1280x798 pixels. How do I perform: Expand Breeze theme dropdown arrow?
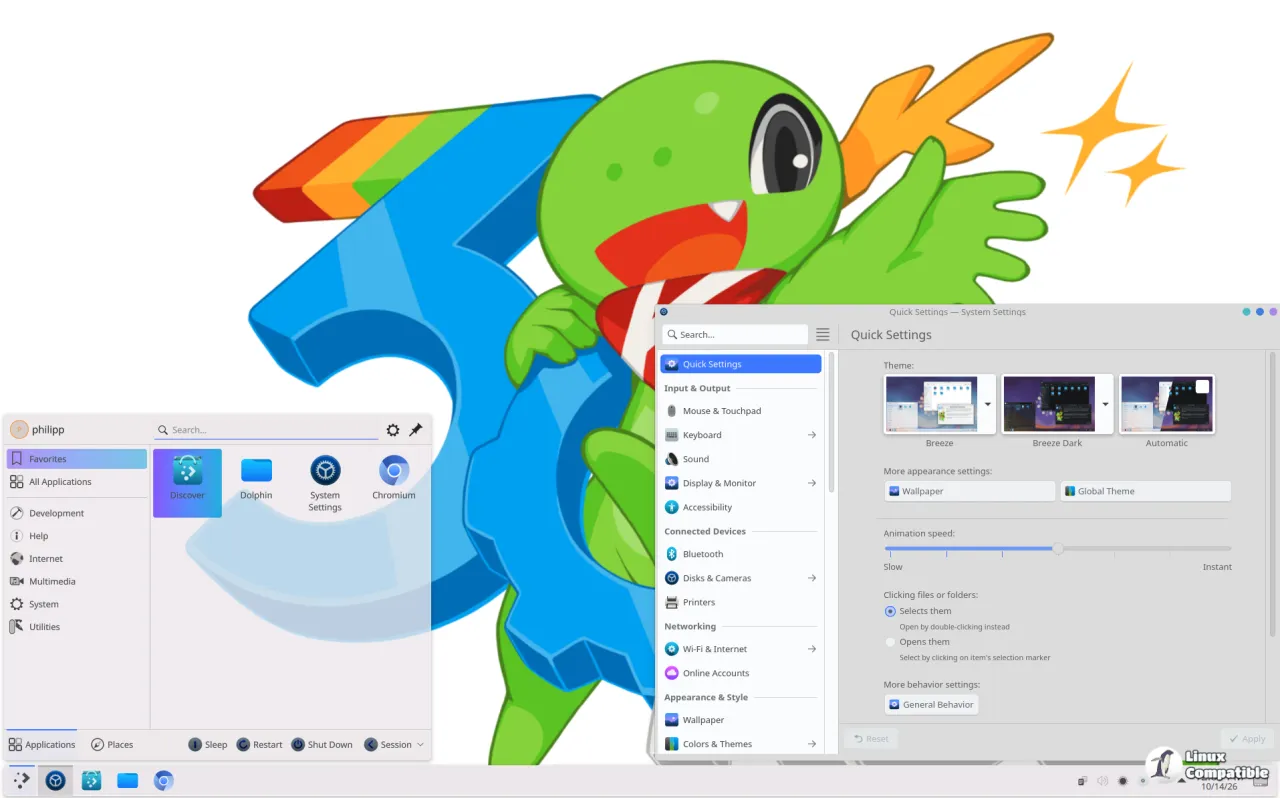click(988, 404)
